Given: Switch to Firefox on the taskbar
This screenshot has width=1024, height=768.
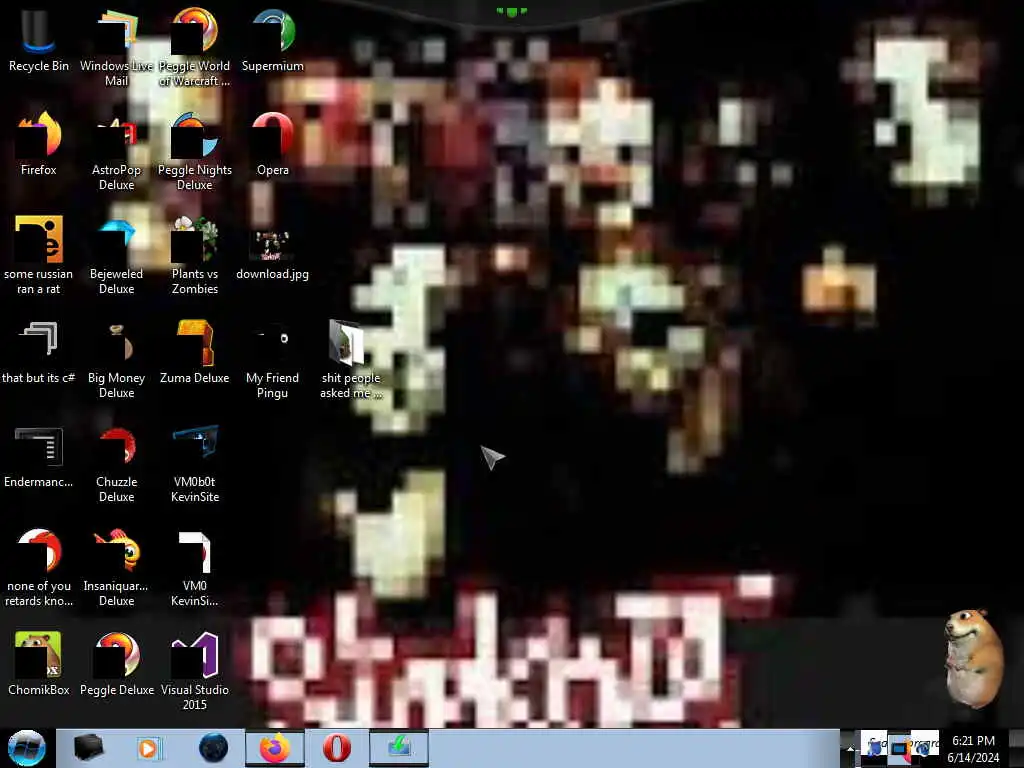Looking at the screenshot, I should (275, 748).
